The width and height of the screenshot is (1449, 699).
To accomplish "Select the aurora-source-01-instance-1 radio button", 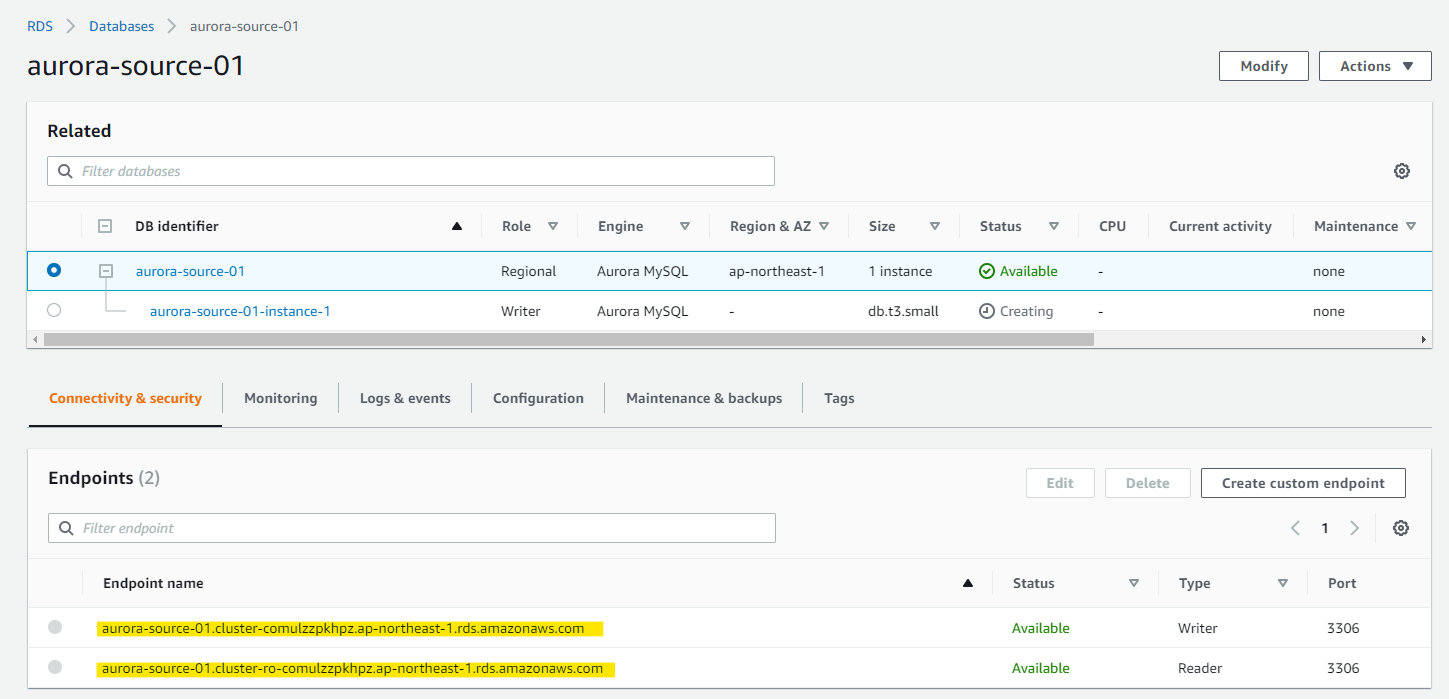I will pyautogui.click(x=54, y=310).
